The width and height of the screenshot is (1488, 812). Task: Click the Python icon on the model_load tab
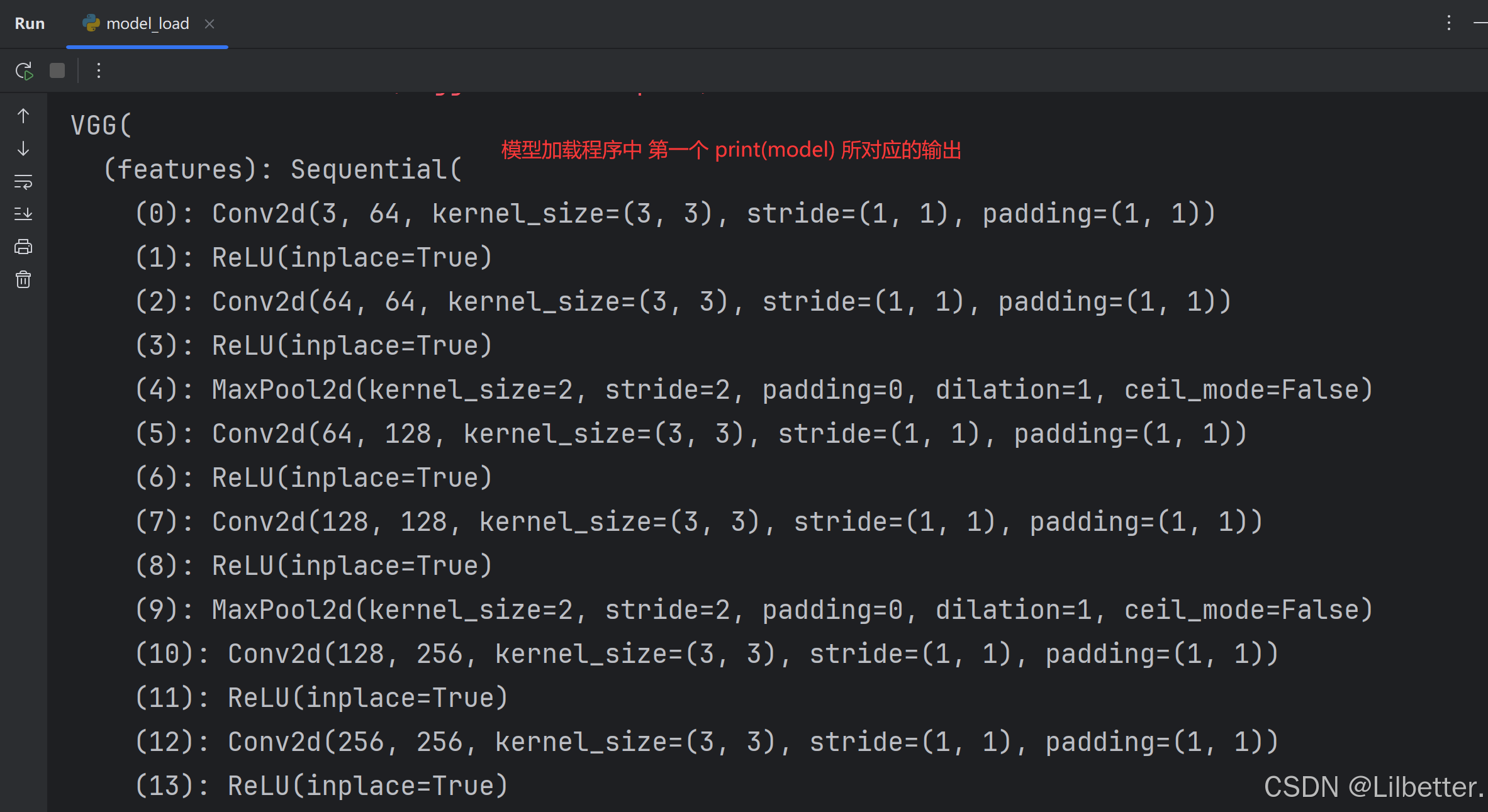click(x=91, y=23)
